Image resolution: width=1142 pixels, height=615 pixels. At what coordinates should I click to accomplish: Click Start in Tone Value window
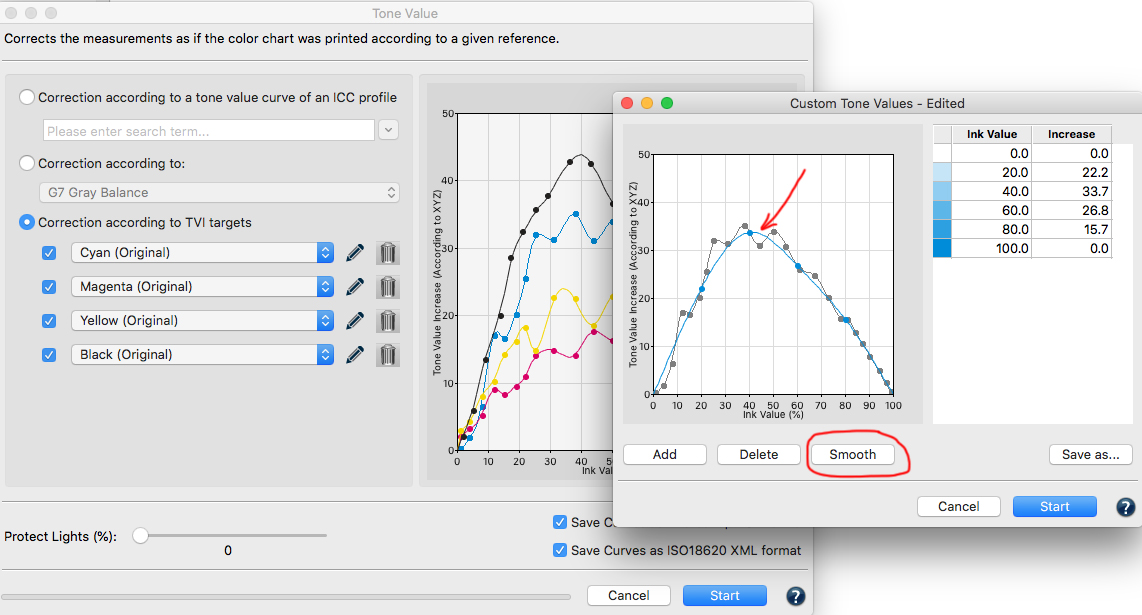[725, 595]
